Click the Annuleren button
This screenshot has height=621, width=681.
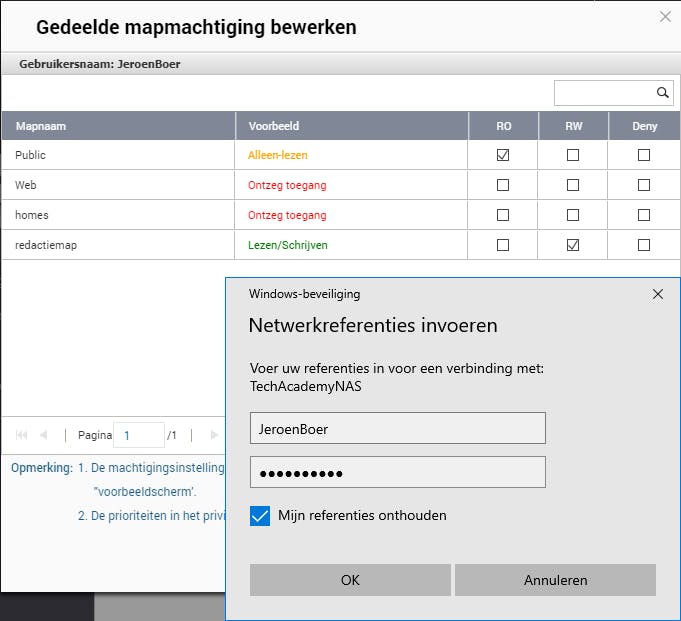coord(555,580)
